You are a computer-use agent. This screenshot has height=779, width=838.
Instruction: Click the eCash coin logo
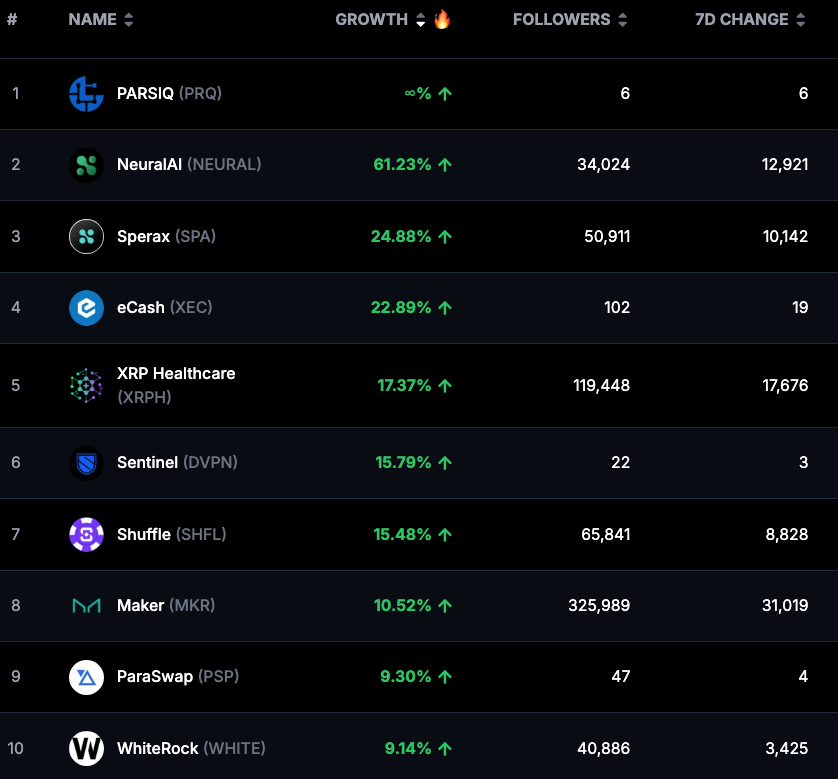coord(86,307)
